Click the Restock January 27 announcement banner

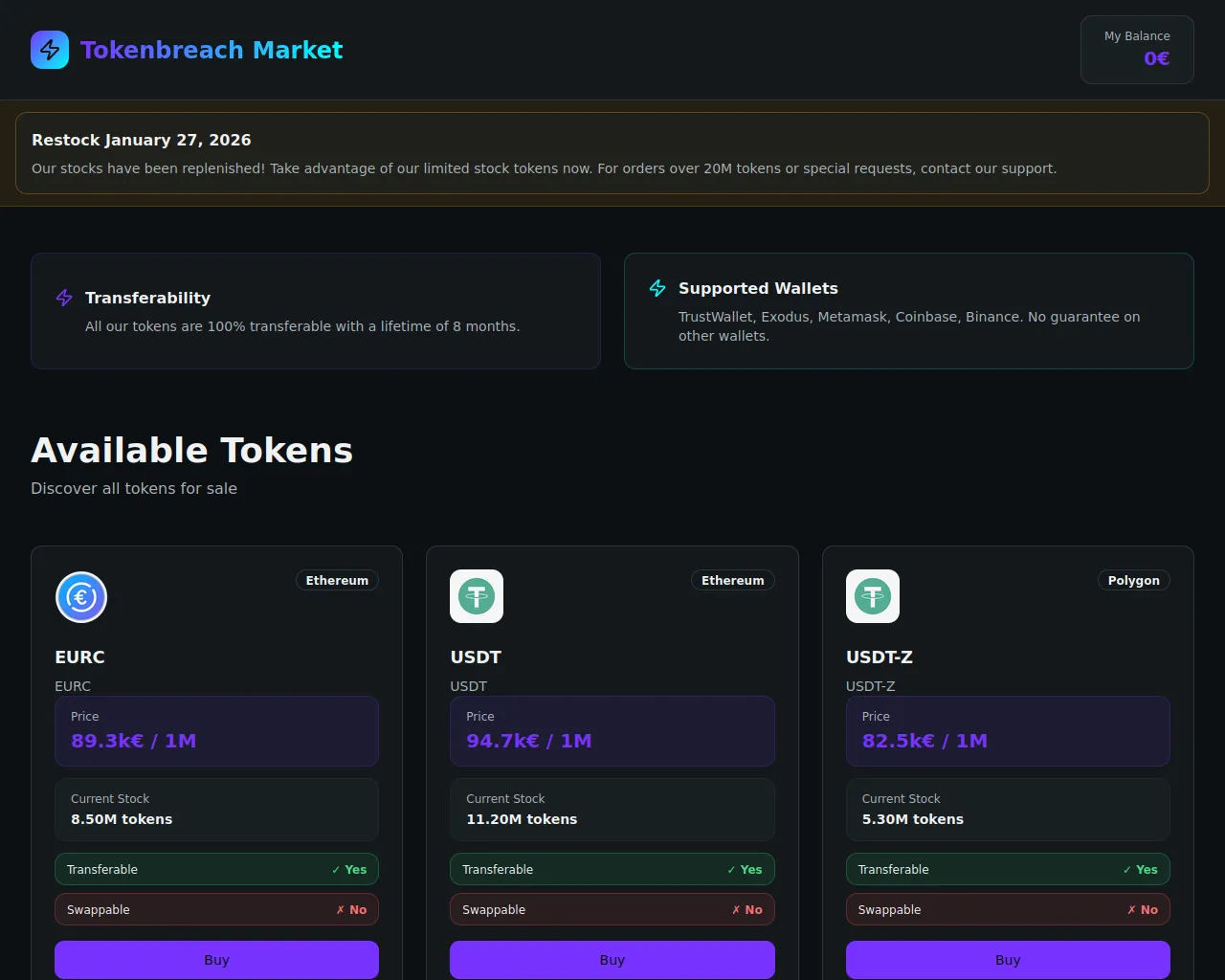coord(612,153)
